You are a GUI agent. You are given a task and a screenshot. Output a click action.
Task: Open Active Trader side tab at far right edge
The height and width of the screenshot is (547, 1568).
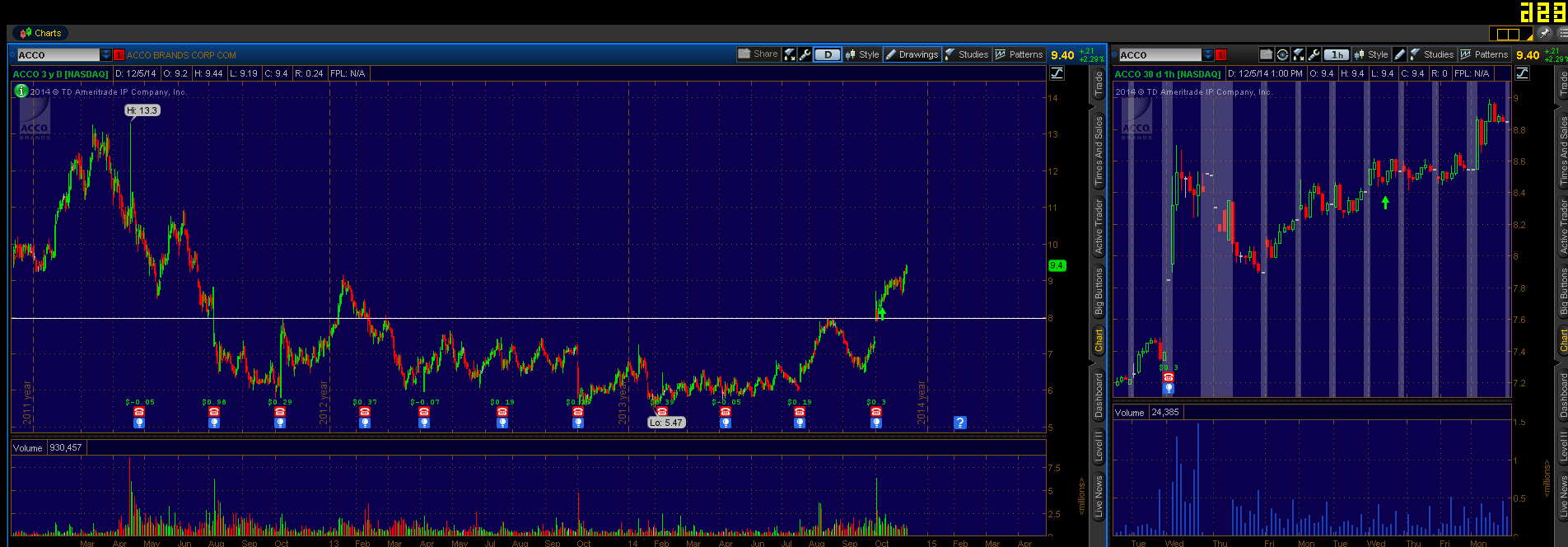pos(1564,227)
